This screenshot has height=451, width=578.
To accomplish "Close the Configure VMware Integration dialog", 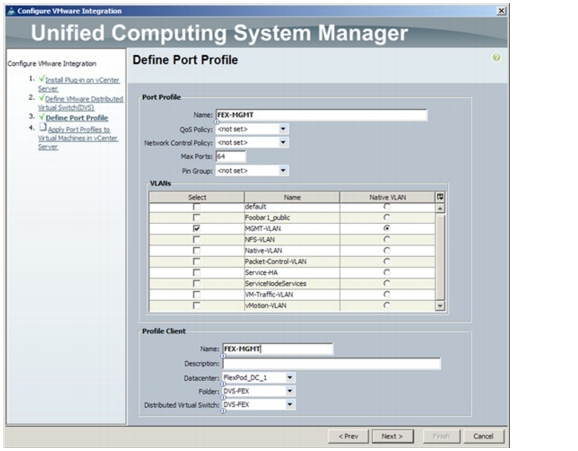I will (x=501, y=11).
